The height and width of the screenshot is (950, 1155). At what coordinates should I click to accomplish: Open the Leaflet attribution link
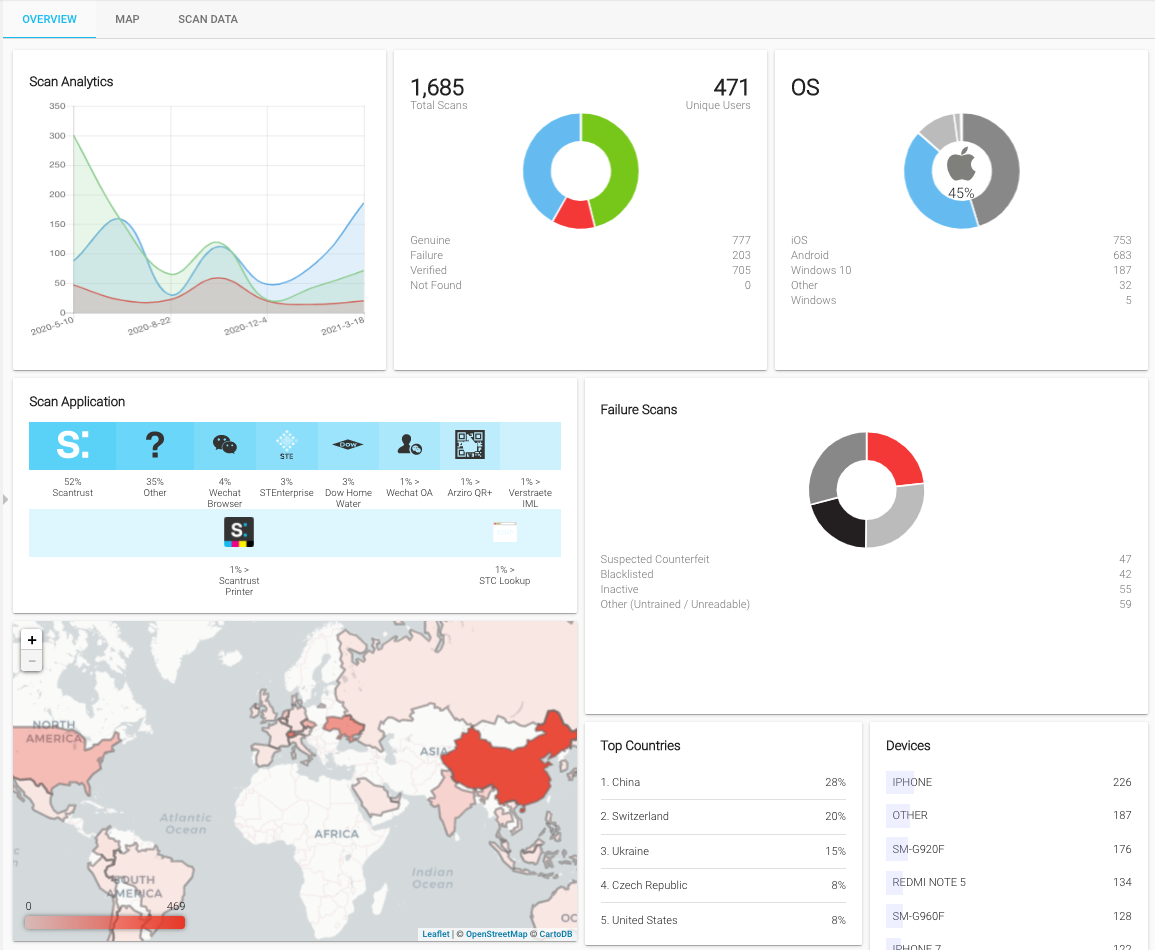[436, 934]
